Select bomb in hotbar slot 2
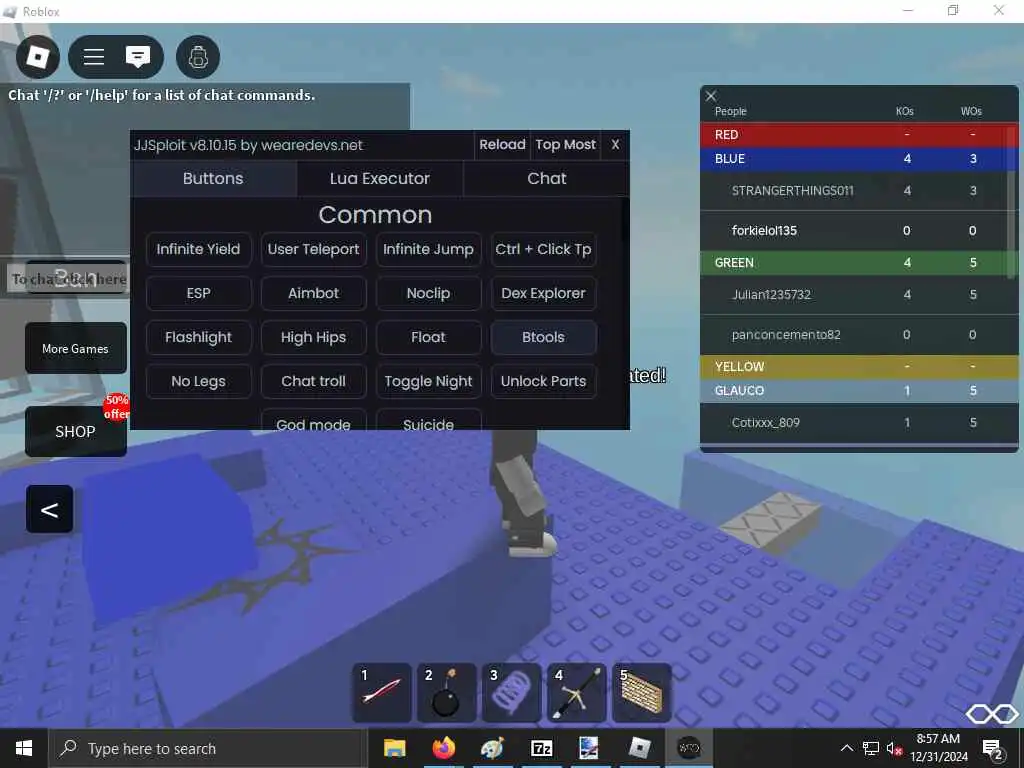Image resolution: width=1024 pixels, height=768 pixels. (447, 692)
